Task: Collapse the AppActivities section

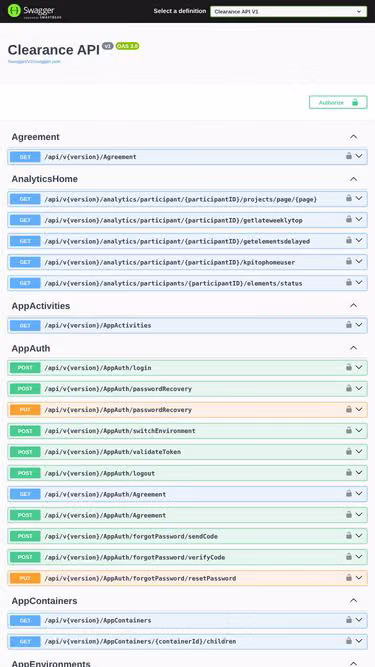Action: 353,305
